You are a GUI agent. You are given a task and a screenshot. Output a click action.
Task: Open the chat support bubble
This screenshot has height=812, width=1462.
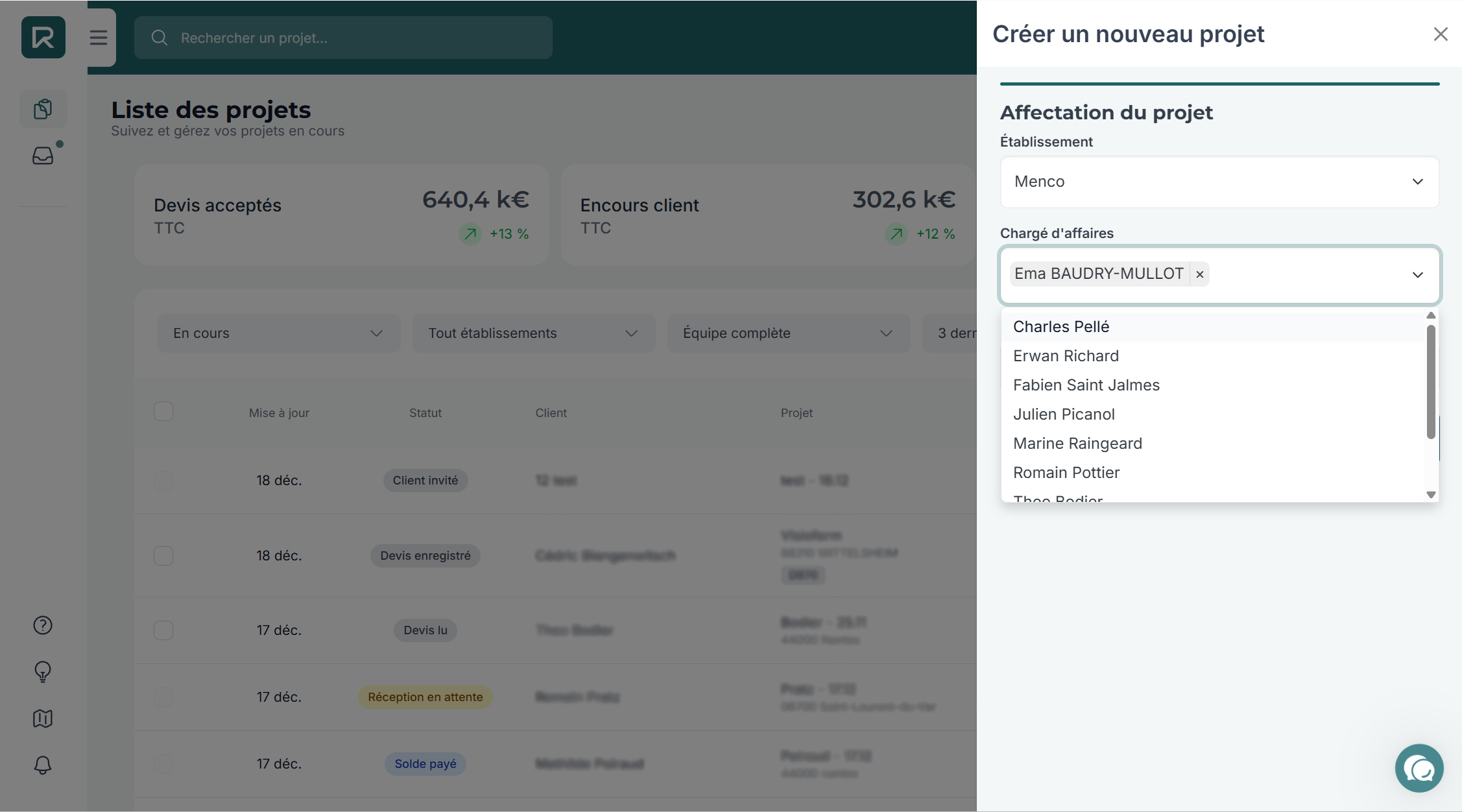[x=1419, y=769]
